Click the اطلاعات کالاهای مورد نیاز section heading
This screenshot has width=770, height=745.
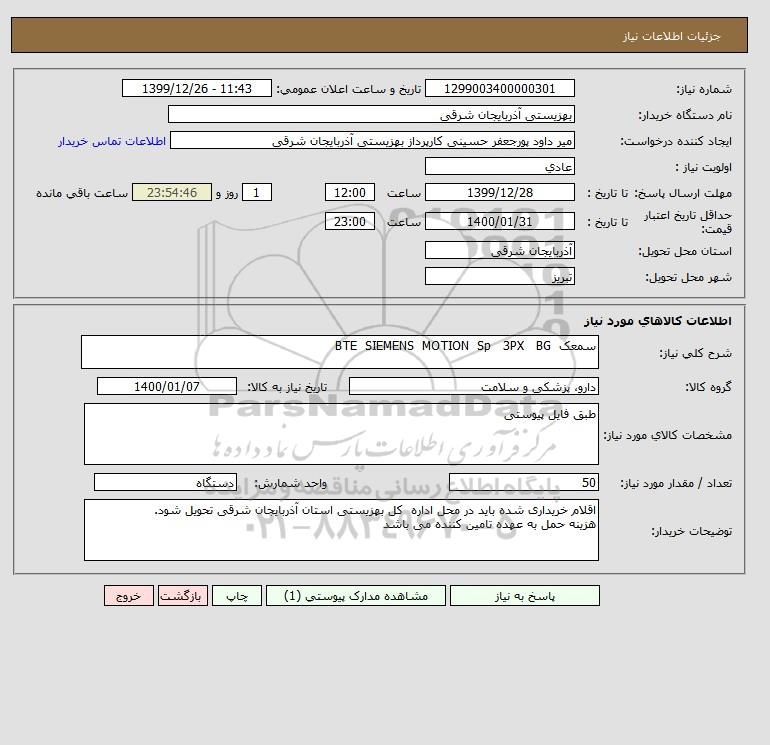pyautogui.click(x=658, y=321)
